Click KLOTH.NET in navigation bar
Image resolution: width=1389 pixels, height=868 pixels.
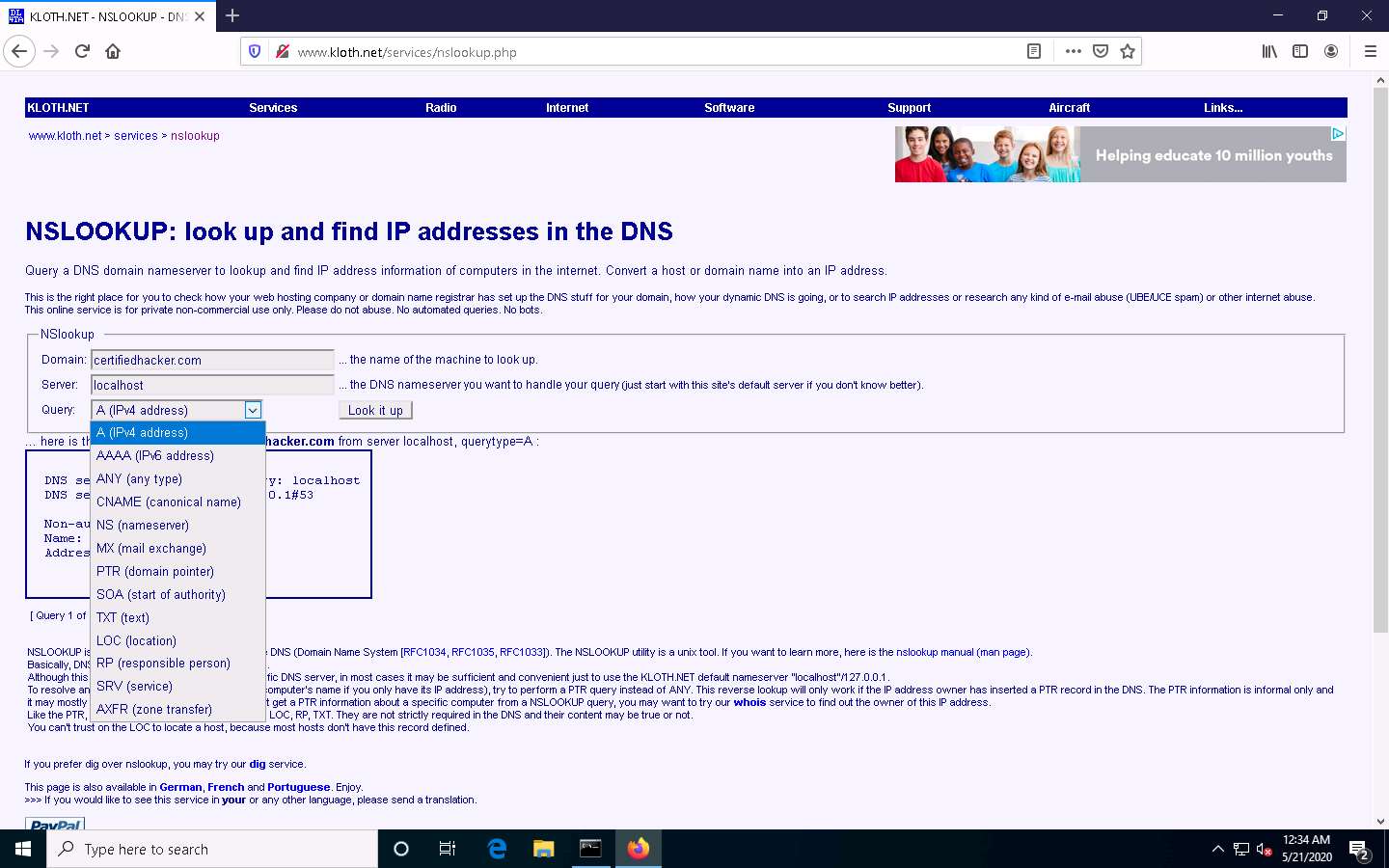click(x=58, y=108)
